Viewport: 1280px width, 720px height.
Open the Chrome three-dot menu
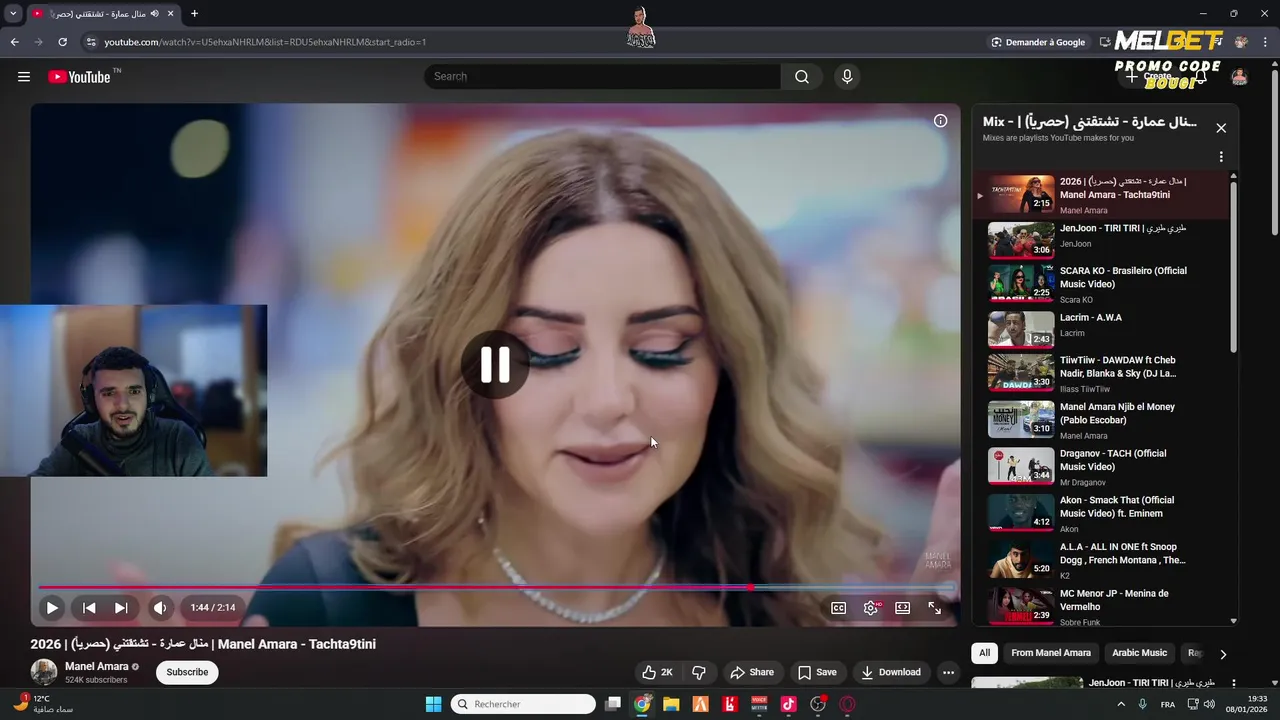(x=1265, y=42)
